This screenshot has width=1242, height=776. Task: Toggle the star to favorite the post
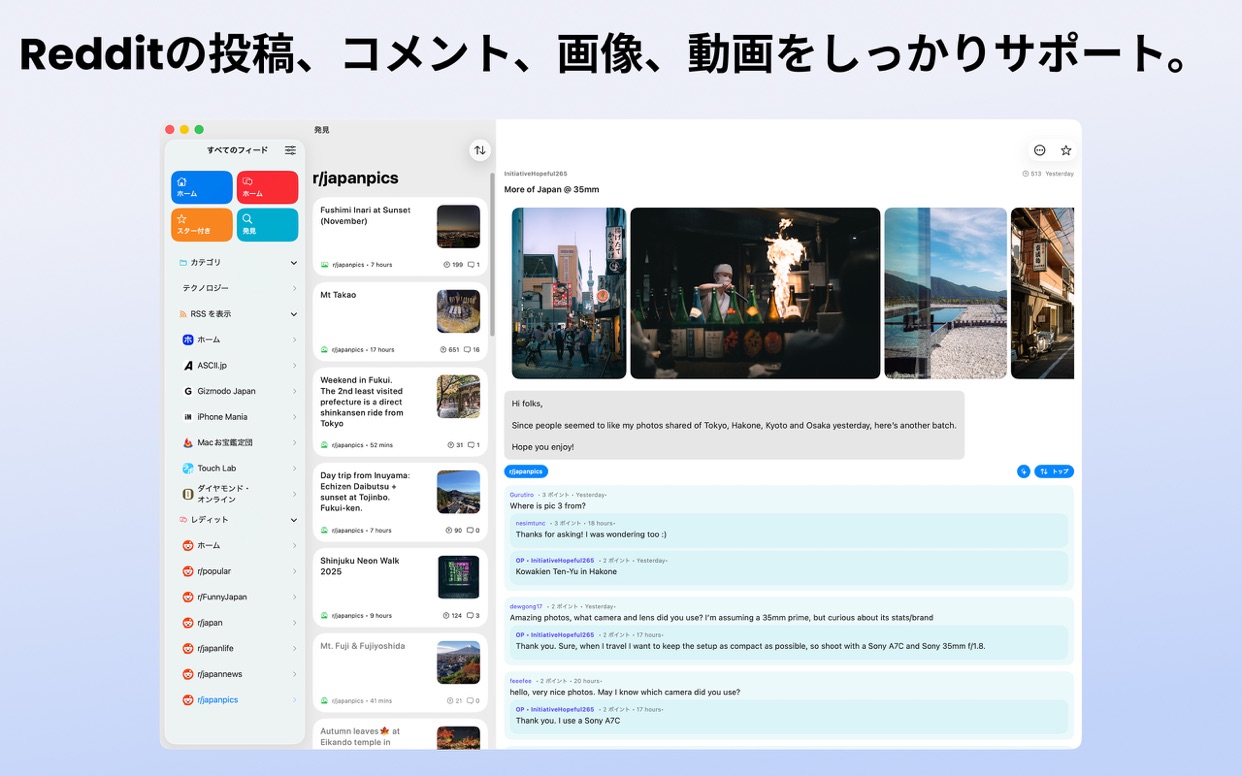click(1065, 150)
